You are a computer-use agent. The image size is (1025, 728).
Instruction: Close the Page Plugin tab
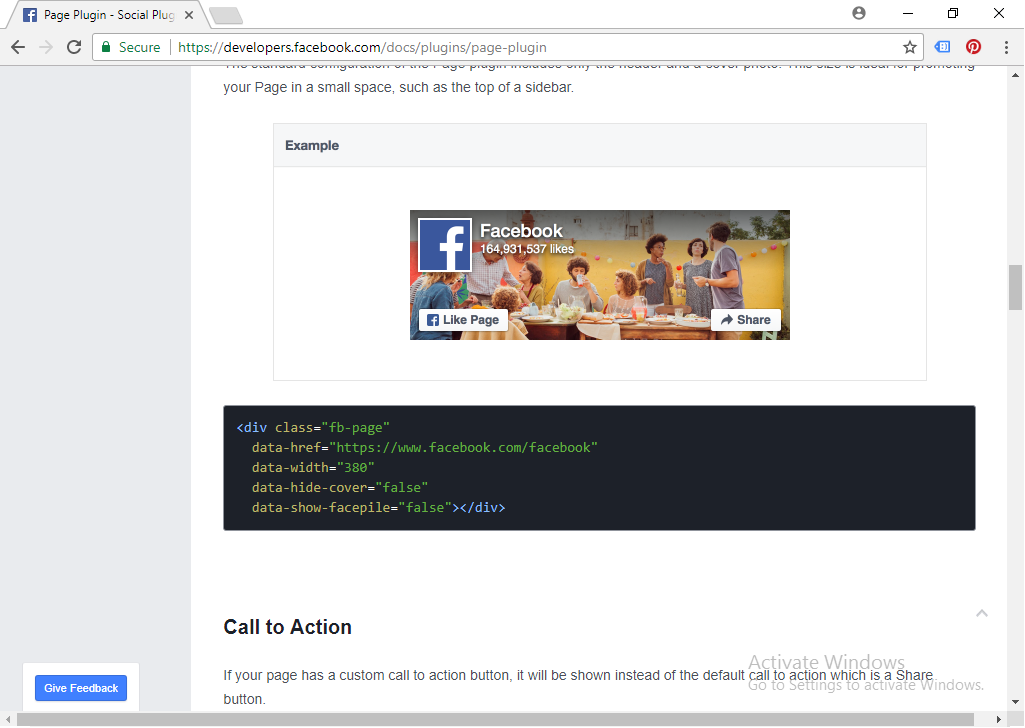[x=189, y=15]
